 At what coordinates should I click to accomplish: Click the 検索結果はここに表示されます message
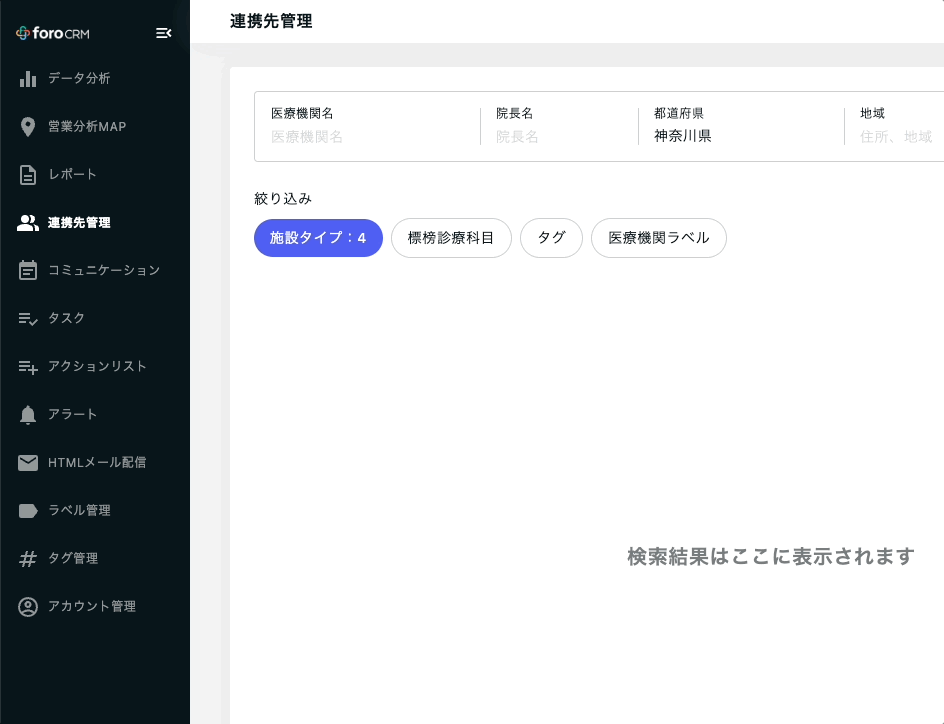771,556
